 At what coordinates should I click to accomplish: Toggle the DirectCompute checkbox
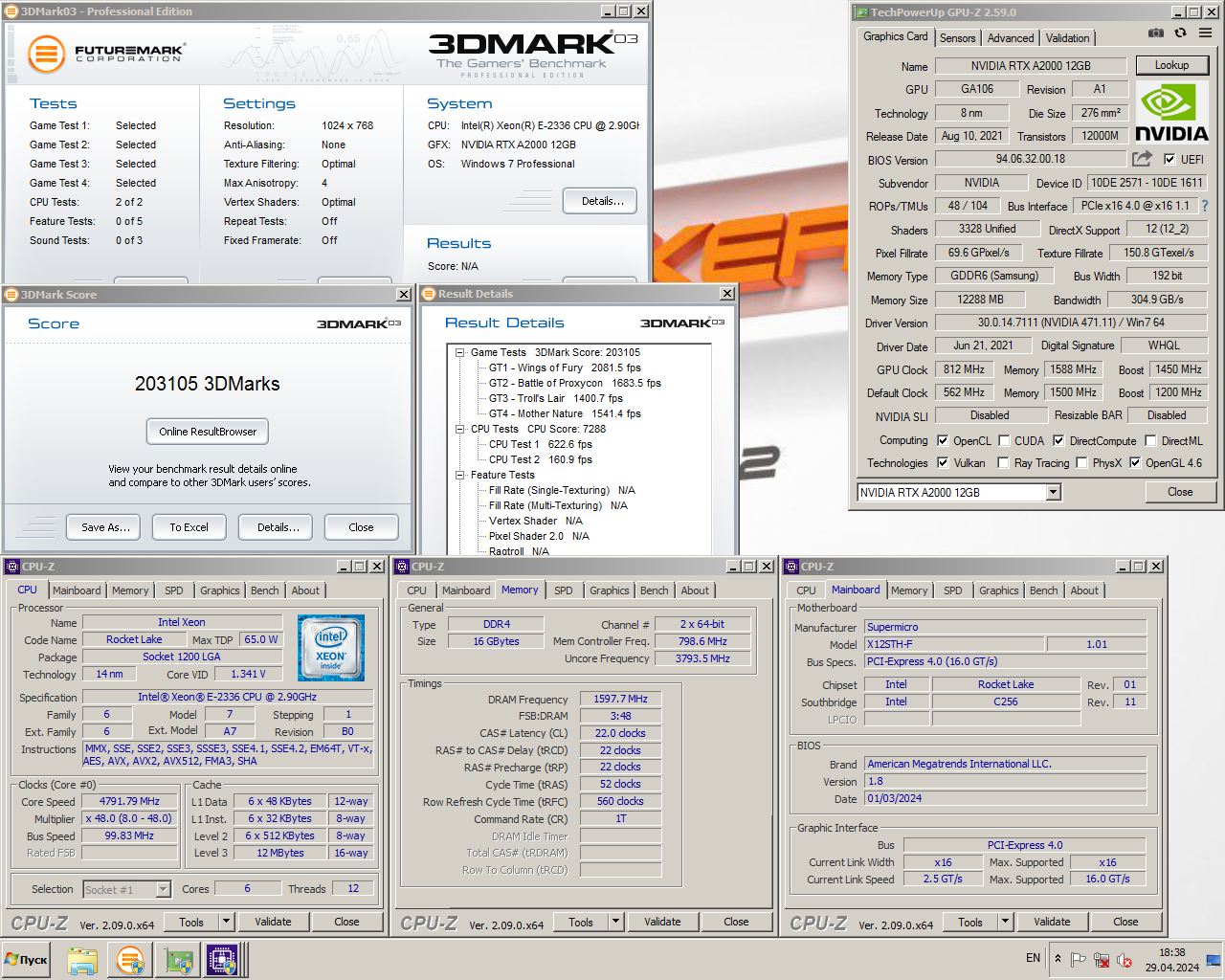coord(1058,441)
